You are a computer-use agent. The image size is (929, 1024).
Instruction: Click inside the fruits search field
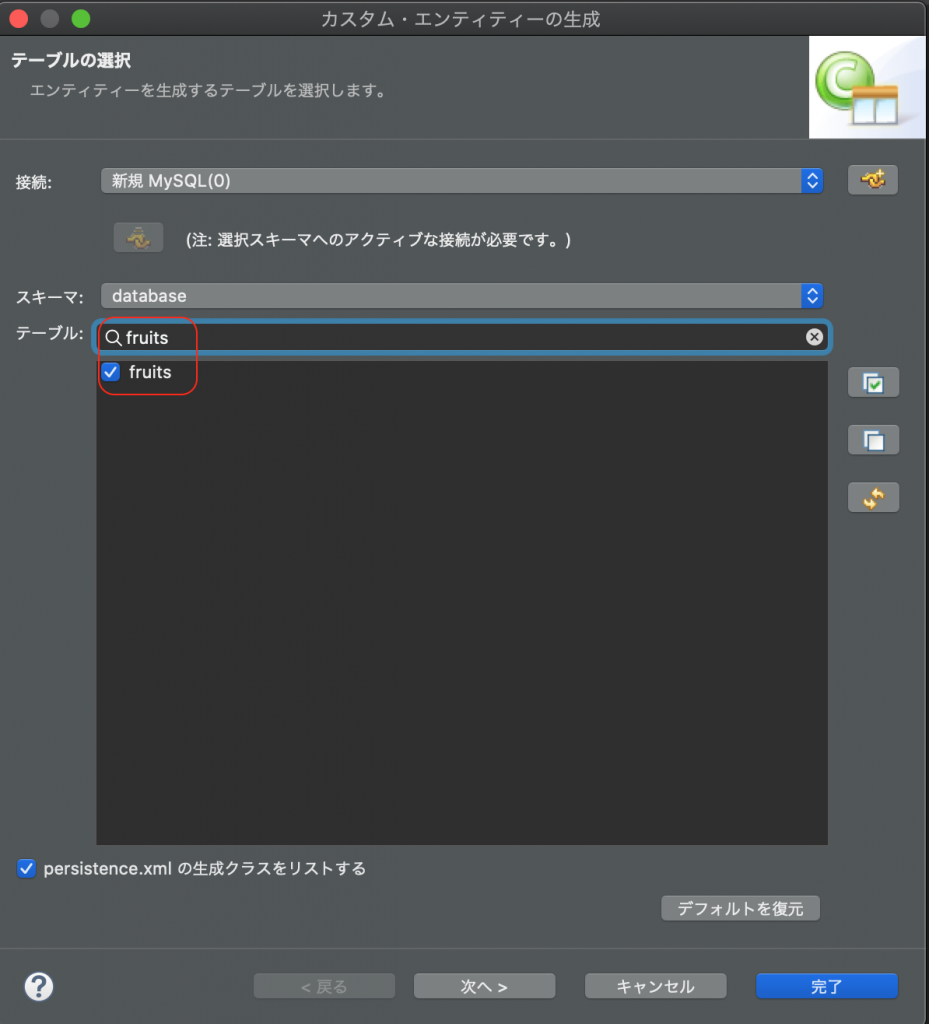tap(400, 337)
